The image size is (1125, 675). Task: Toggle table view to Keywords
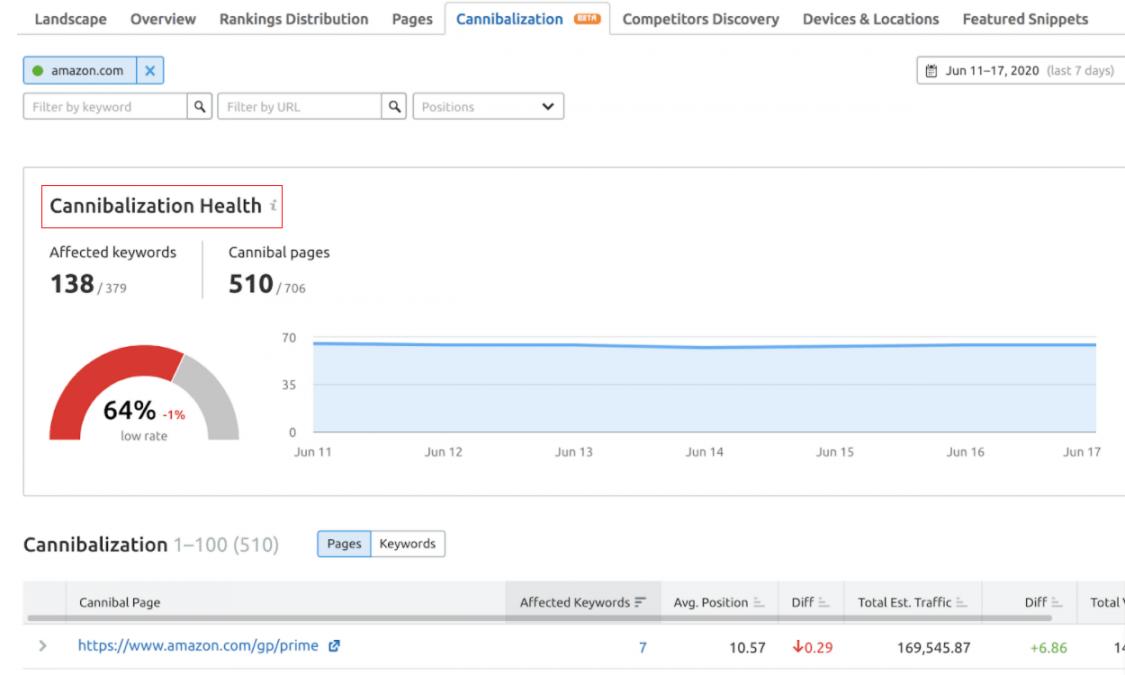(408, 544)
